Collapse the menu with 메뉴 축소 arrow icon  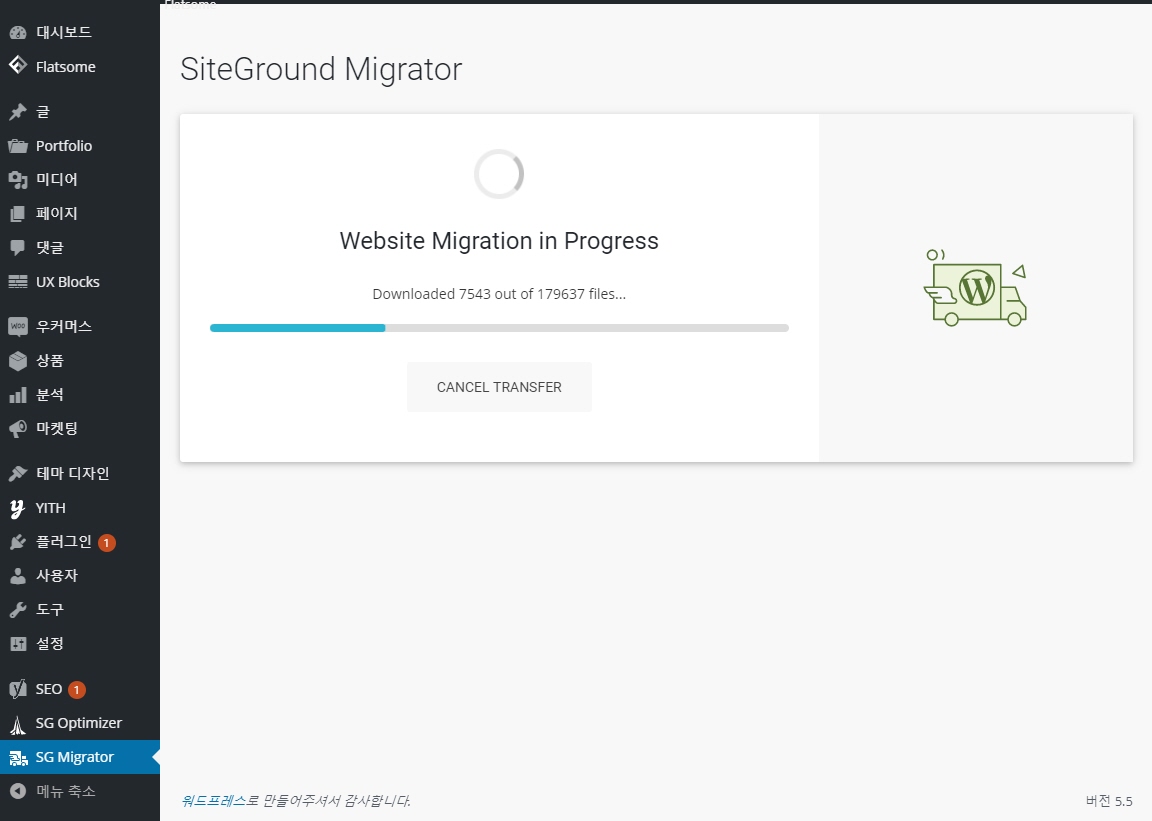coord(18,792)
